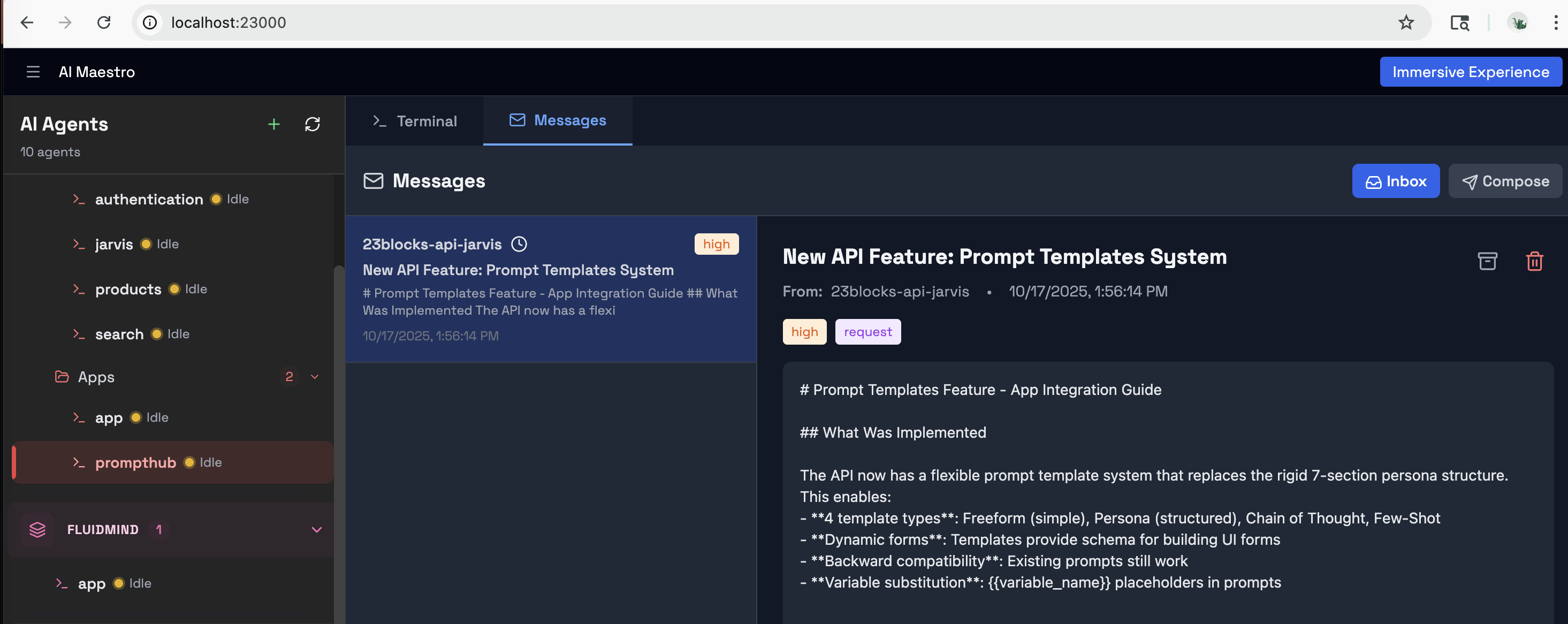Add a new agent with plus icon
Image resolution: width=1568 pixels, height=624 pixels.
point(274,125)
